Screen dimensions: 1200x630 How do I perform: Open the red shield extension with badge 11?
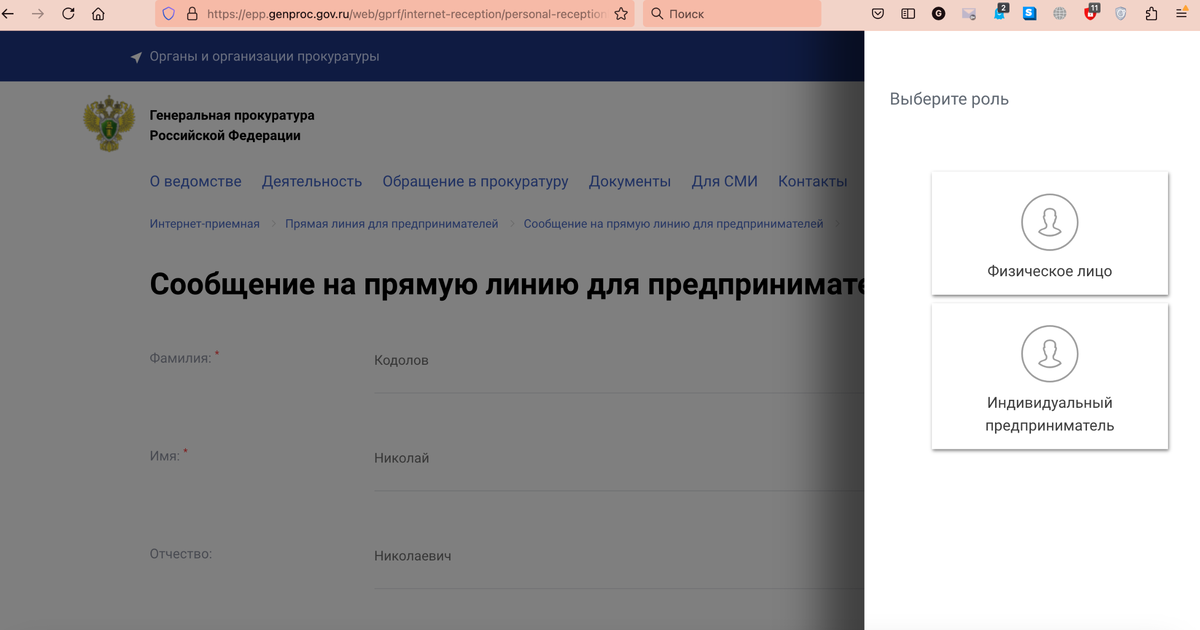(1091, 13)
